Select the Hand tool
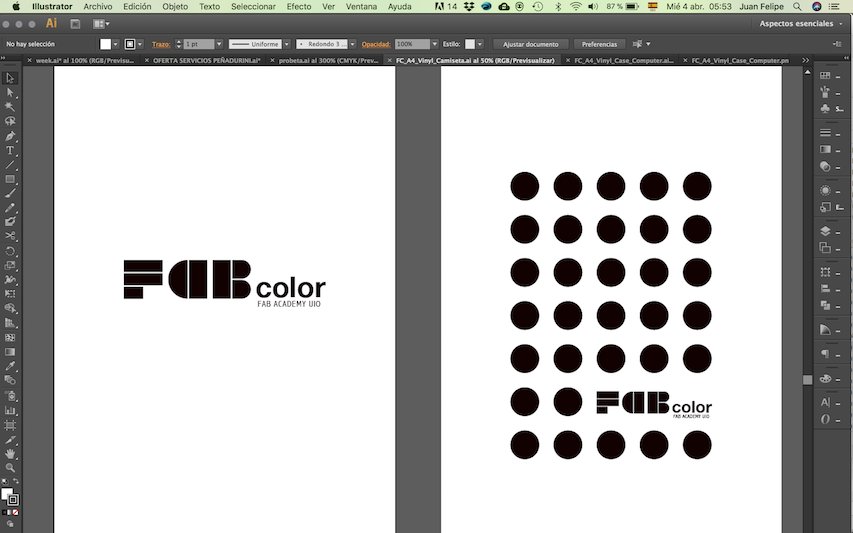This screenshot has width=853, height=533. click(10, 453)
